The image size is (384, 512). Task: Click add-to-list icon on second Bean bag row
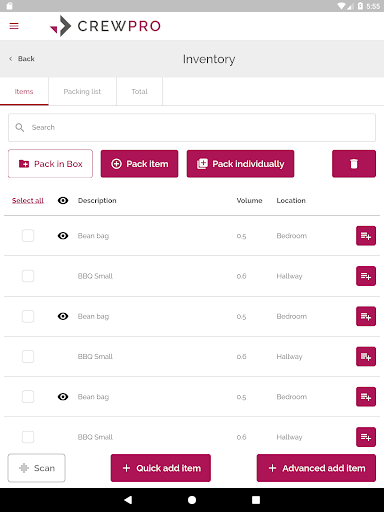[x=366, y=316]
